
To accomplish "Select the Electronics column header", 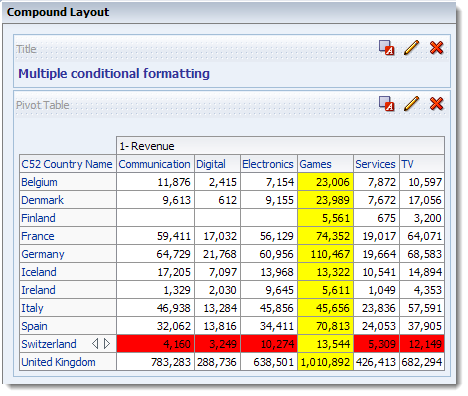I will (x=268, y=164).
